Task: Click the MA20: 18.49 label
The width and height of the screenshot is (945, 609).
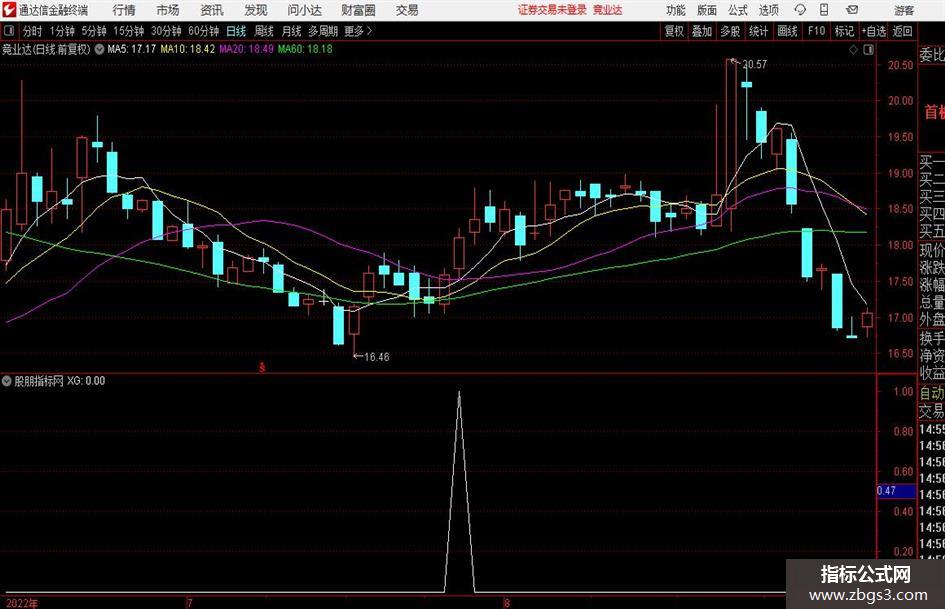Action: pyautogui.click(x=246, y=49)
